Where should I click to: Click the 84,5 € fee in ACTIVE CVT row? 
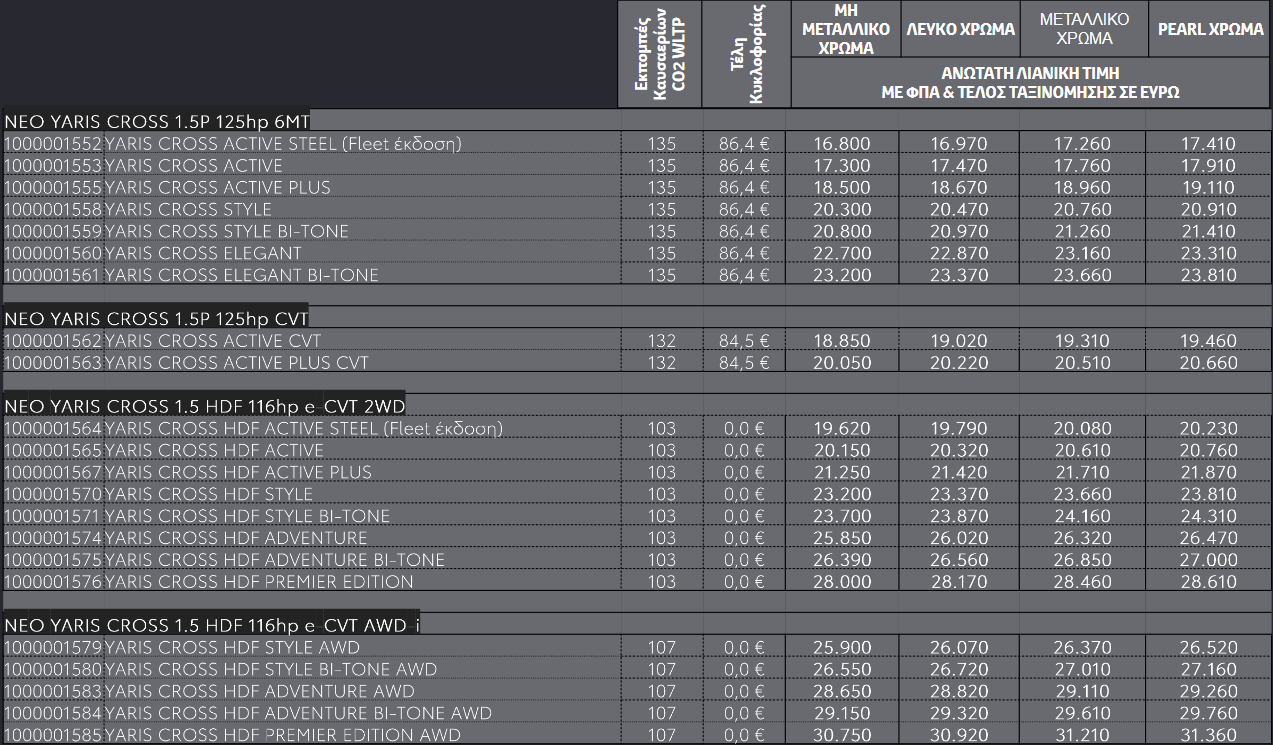(744, 341)
